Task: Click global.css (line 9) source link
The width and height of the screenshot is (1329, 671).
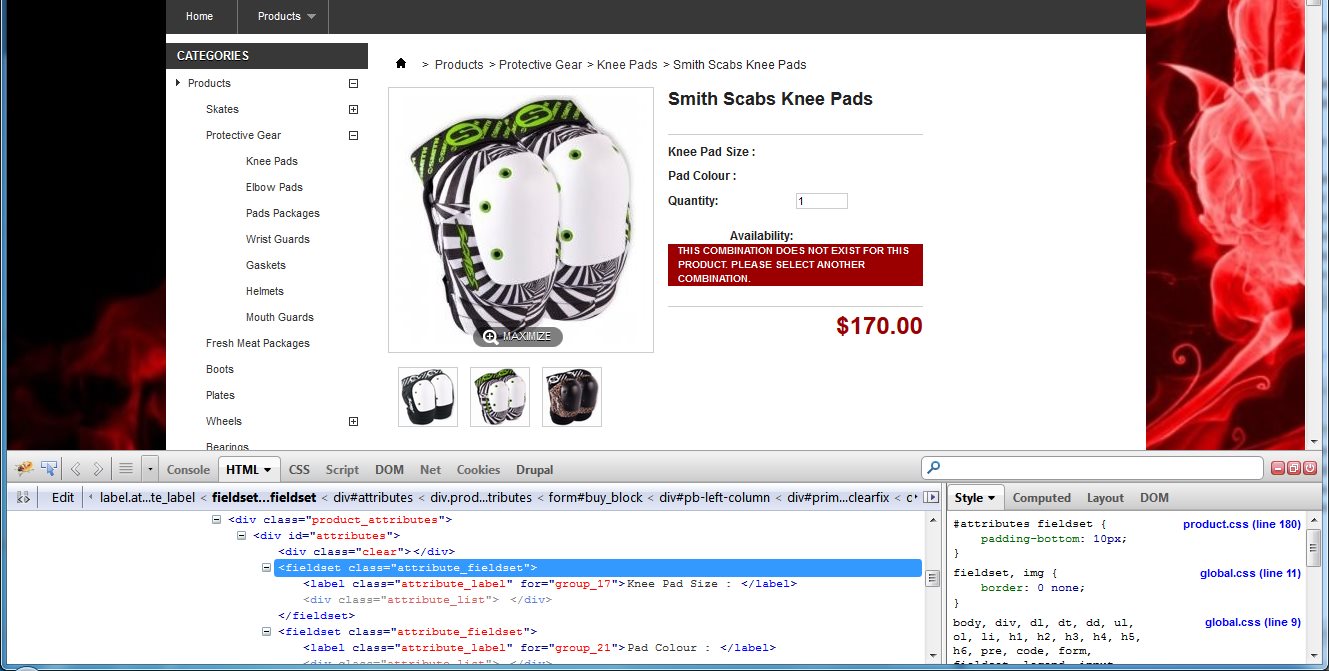Action: coord(1253,622)
